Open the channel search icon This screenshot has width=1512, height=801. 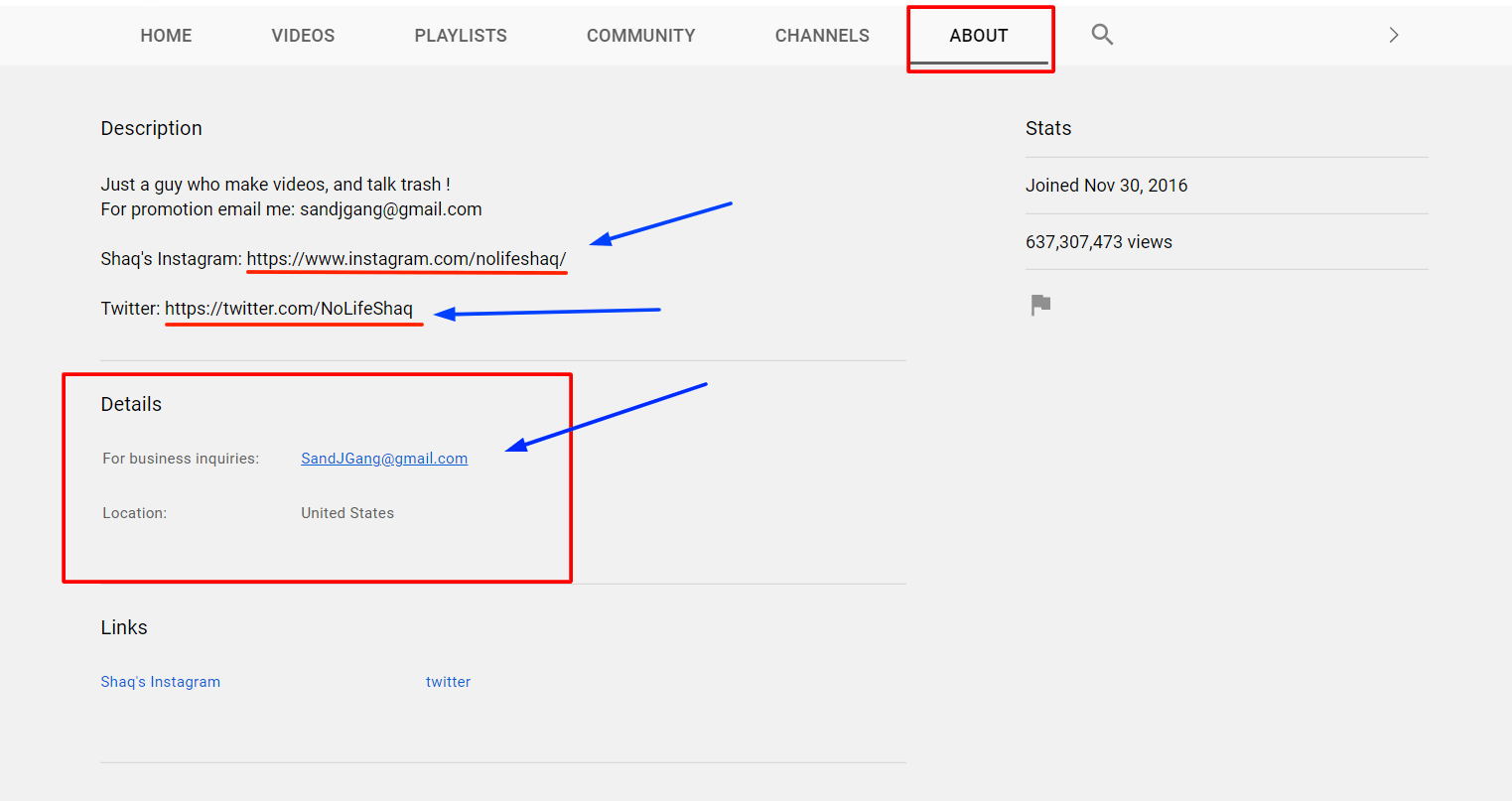(1102, 35)
